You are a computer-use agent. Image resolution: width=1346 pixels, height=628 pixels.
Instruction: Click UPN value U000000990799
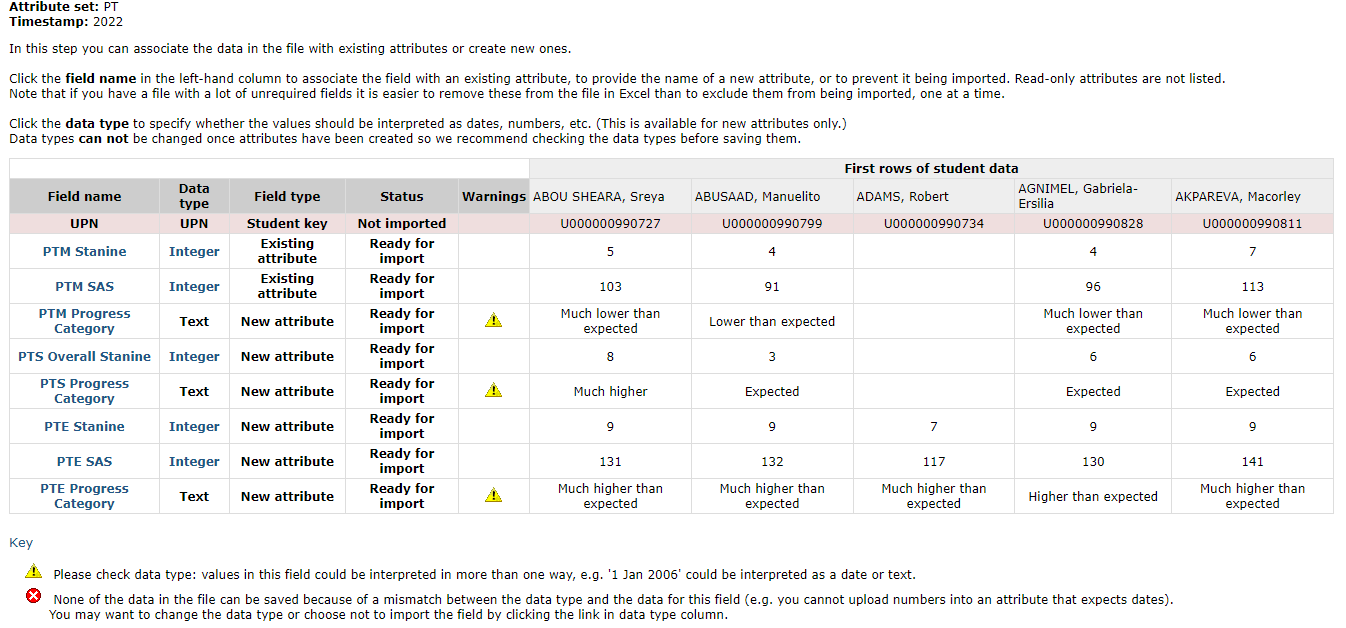coord(772,223)
